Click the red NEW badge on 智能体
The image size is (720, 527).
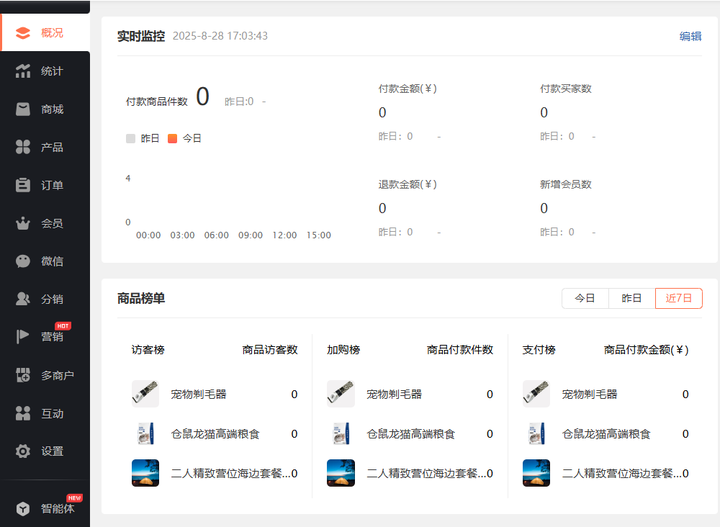74,498
